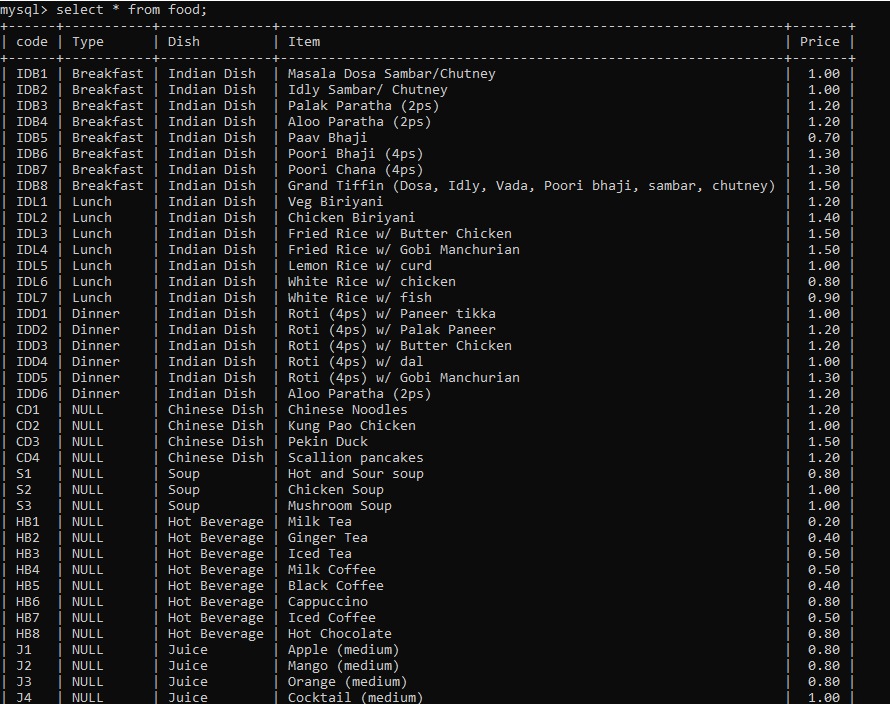Click price 1.40 in Chicken Biriyani row

pos(824,217)
